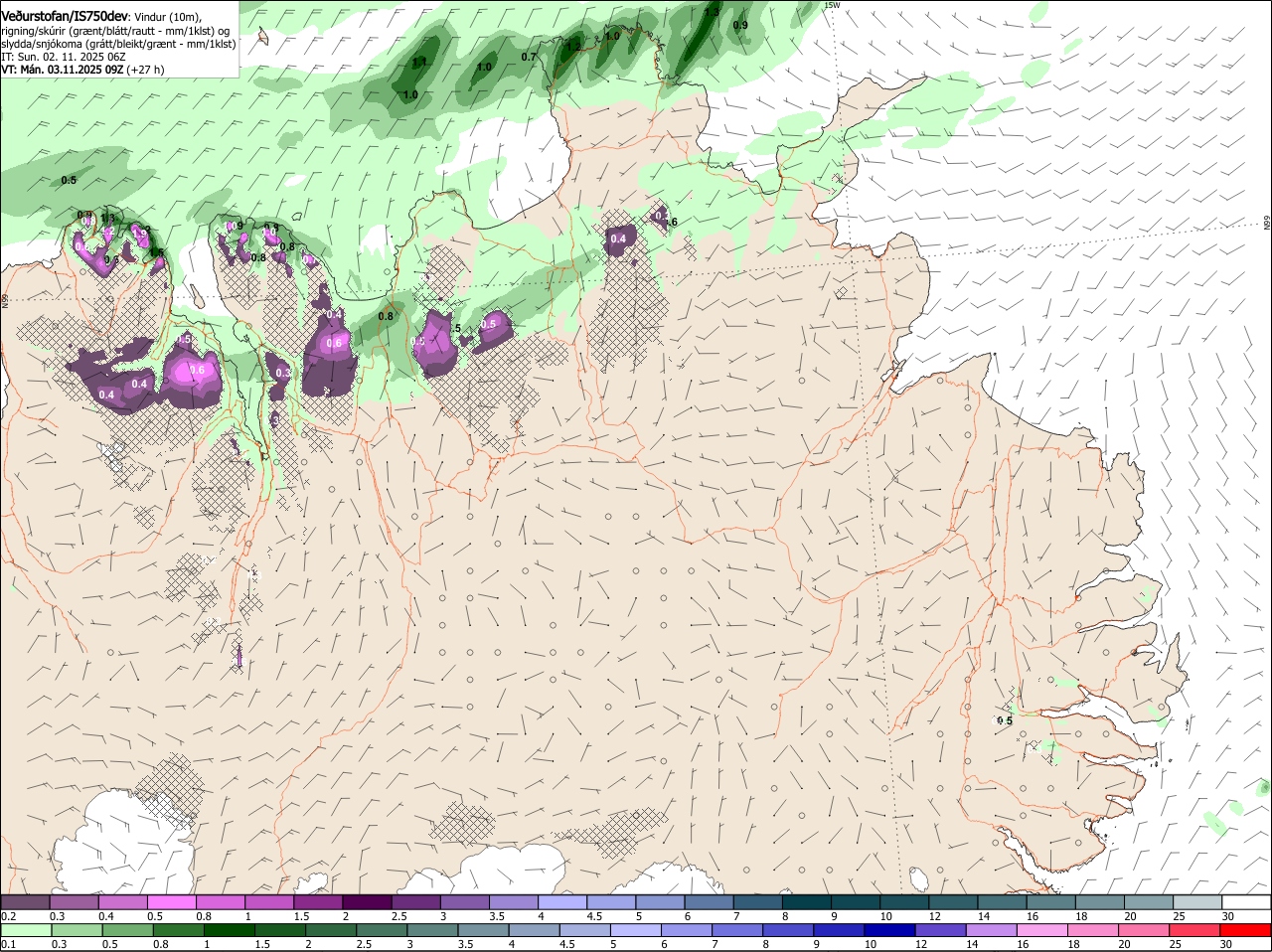This screenshot has width=1272, height=952.
Task: Click the 0.5 value in southeast fjords
Action: (x=1005, y=720)
